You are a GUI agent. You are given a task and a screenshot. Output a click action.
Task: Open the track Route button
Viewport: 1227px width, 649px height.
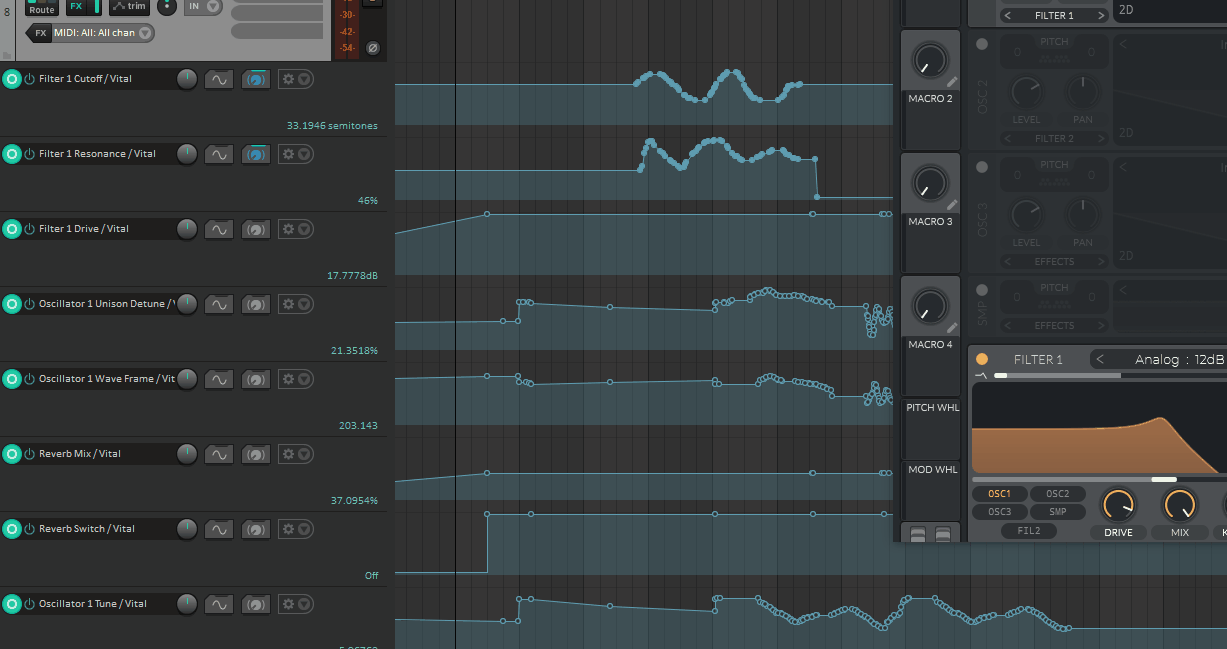tap(42, 7)
